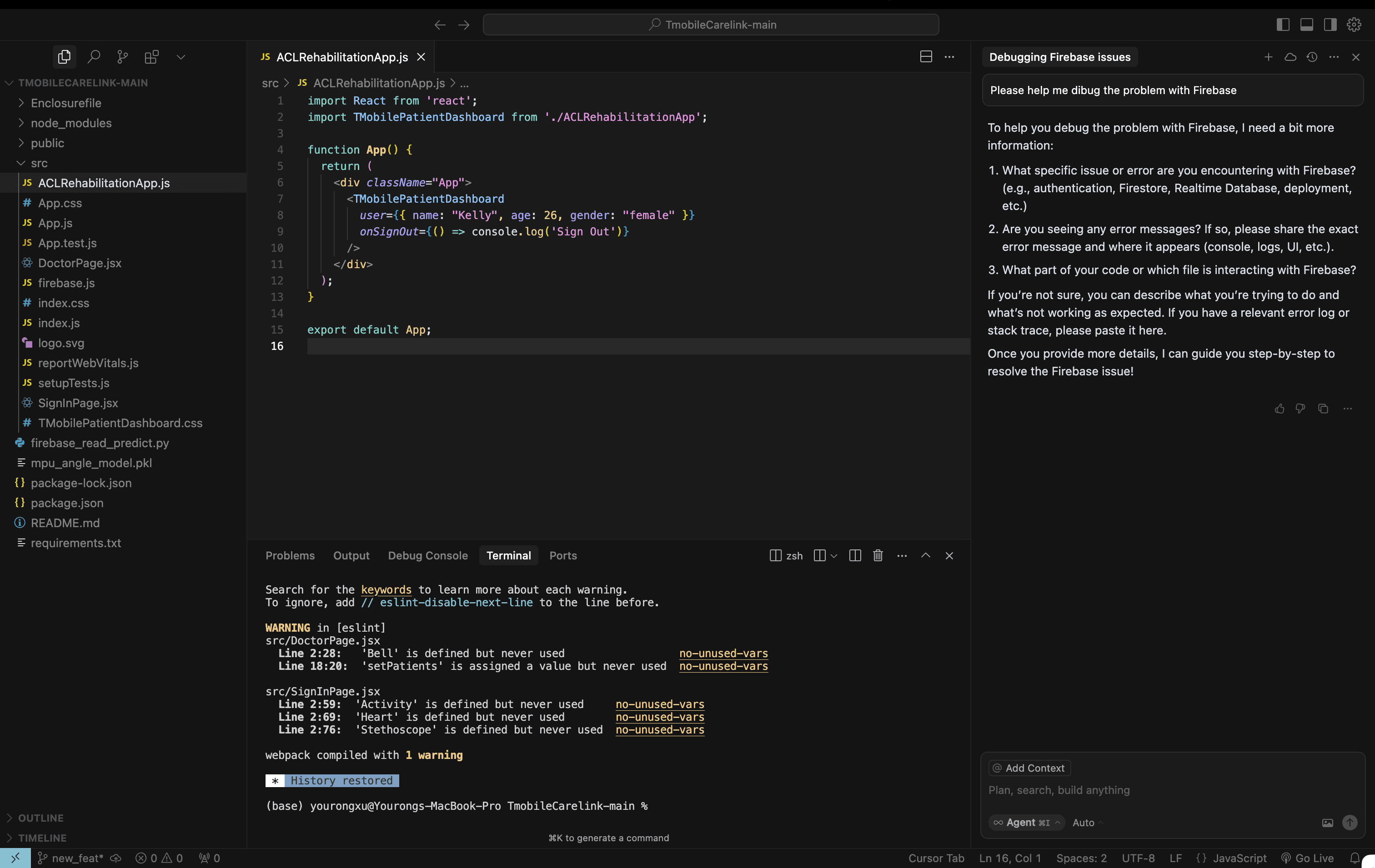Screen dimensions: 1375x868
Task: Toggle bottom panel visibility
Action: [x=1306, y=25]
